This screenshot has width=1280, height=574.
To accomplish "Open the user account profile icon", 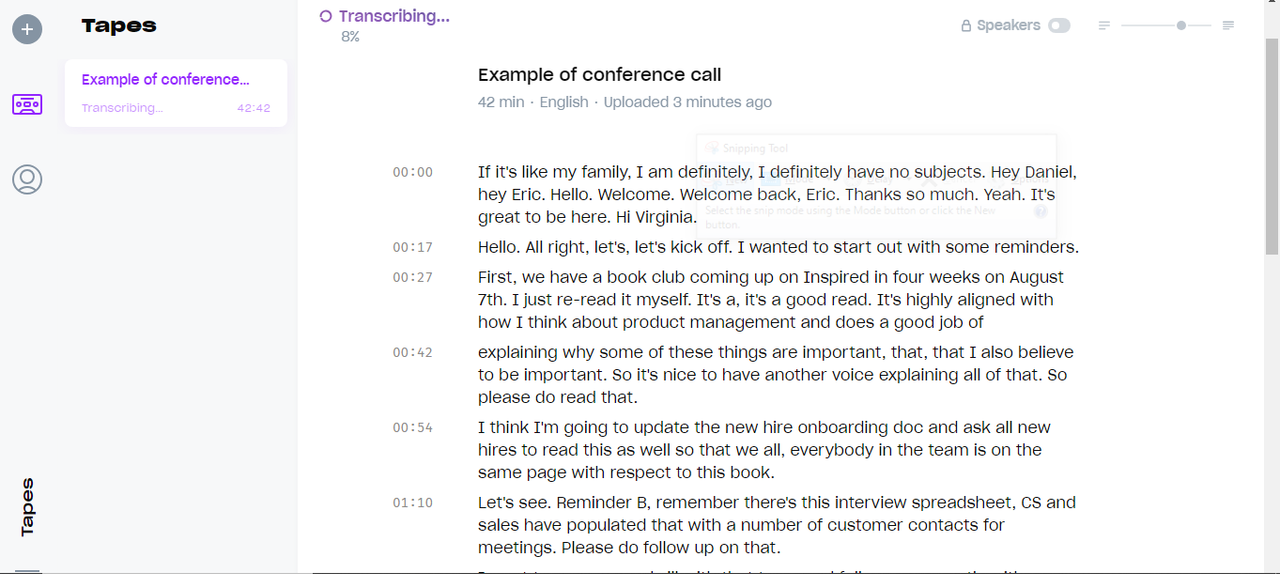I will click(27, 179).
